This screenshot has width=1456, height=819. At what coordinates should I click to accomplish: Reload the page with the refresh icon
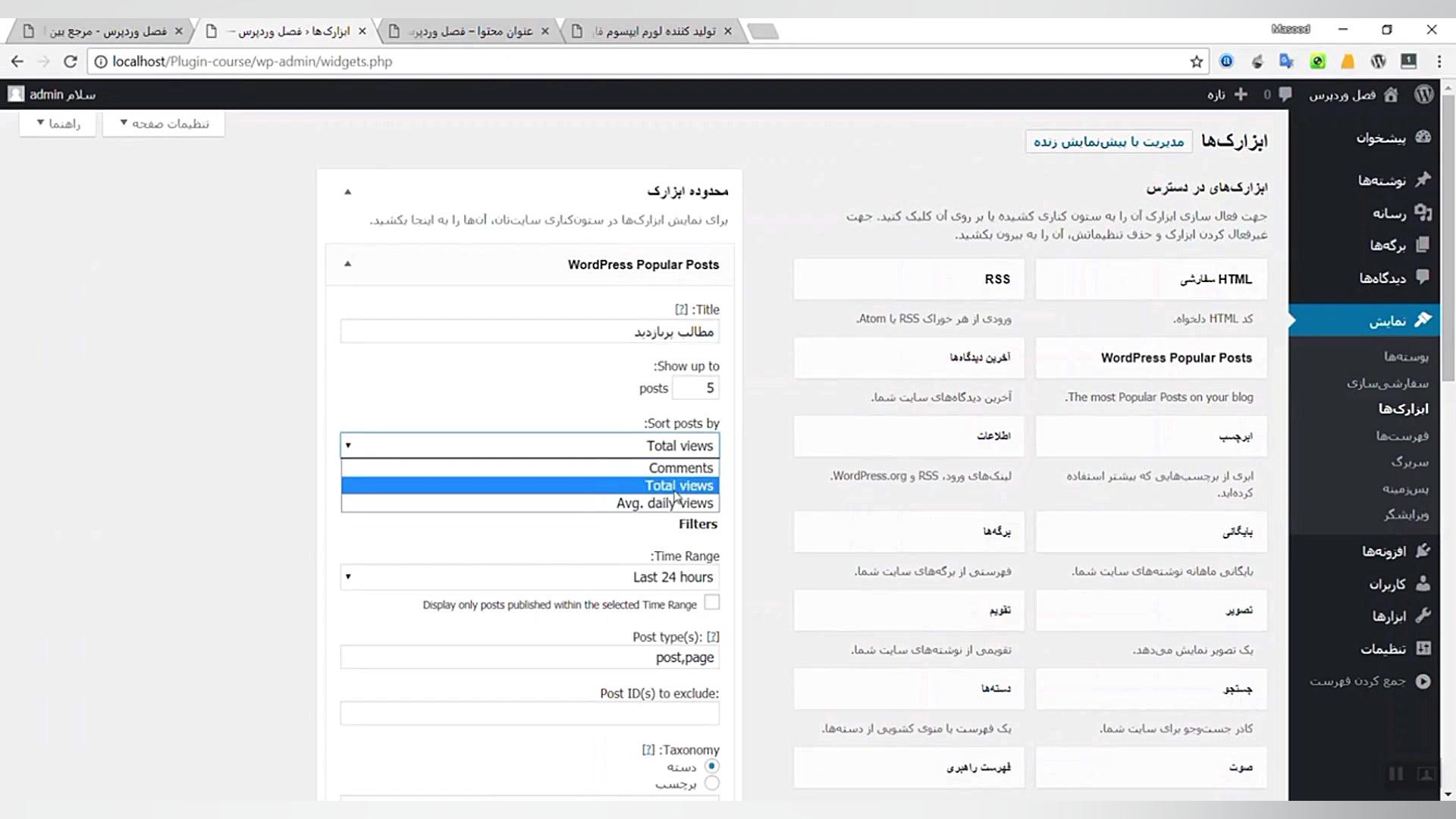point(70,61)
